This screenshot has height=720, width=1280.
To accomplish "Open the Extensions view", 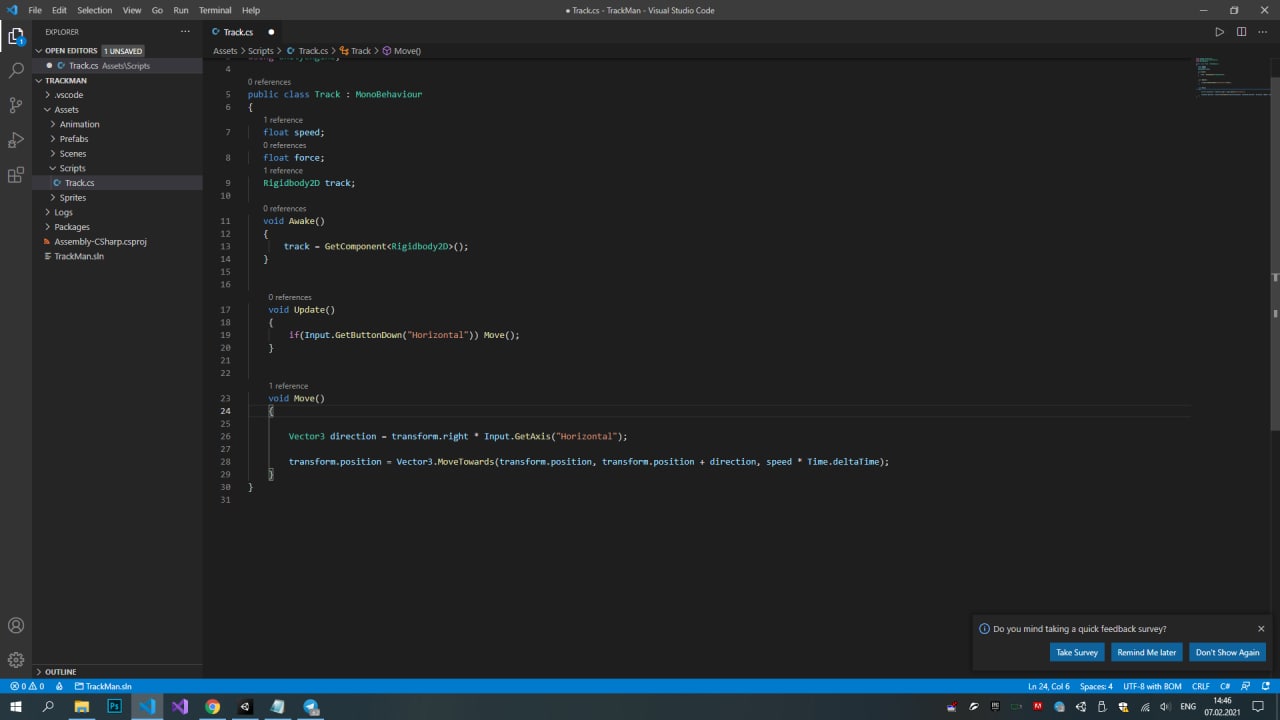I will tap(16, 175).
